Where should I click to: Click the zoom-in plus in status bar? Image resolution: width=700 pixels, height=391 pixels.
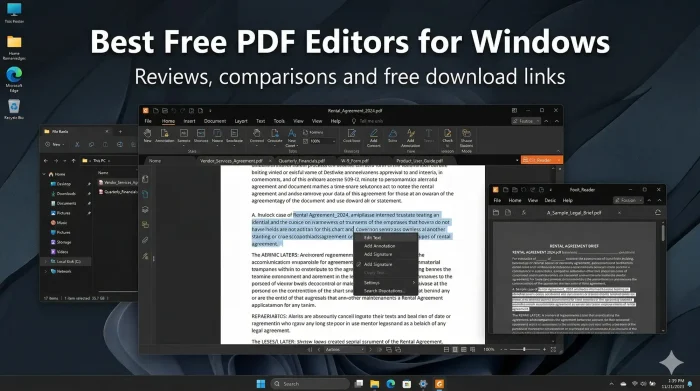click(544, 349)
